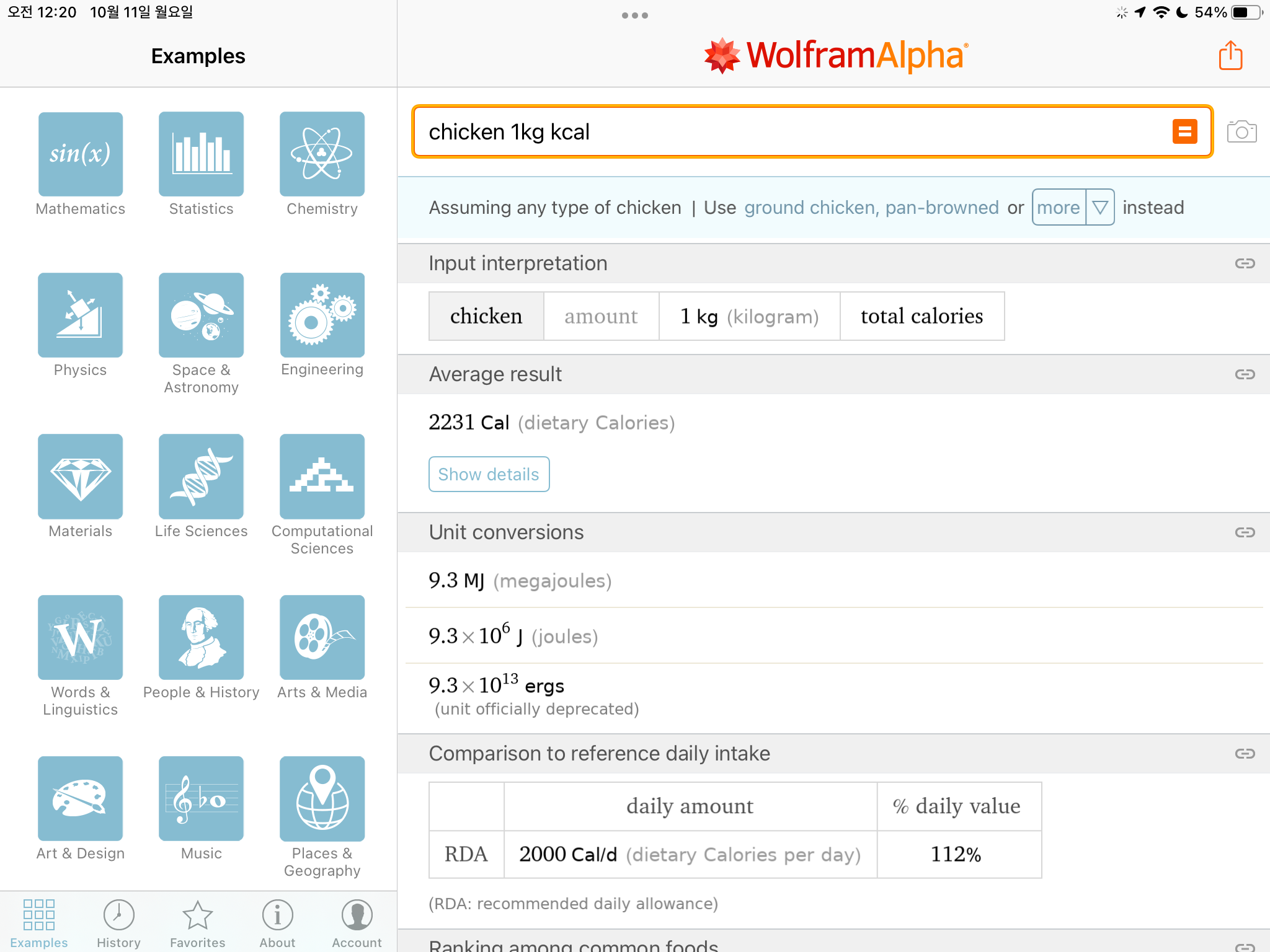
Task: Select the Space & Astronomy planets icon
Action: tap(201, 315)
